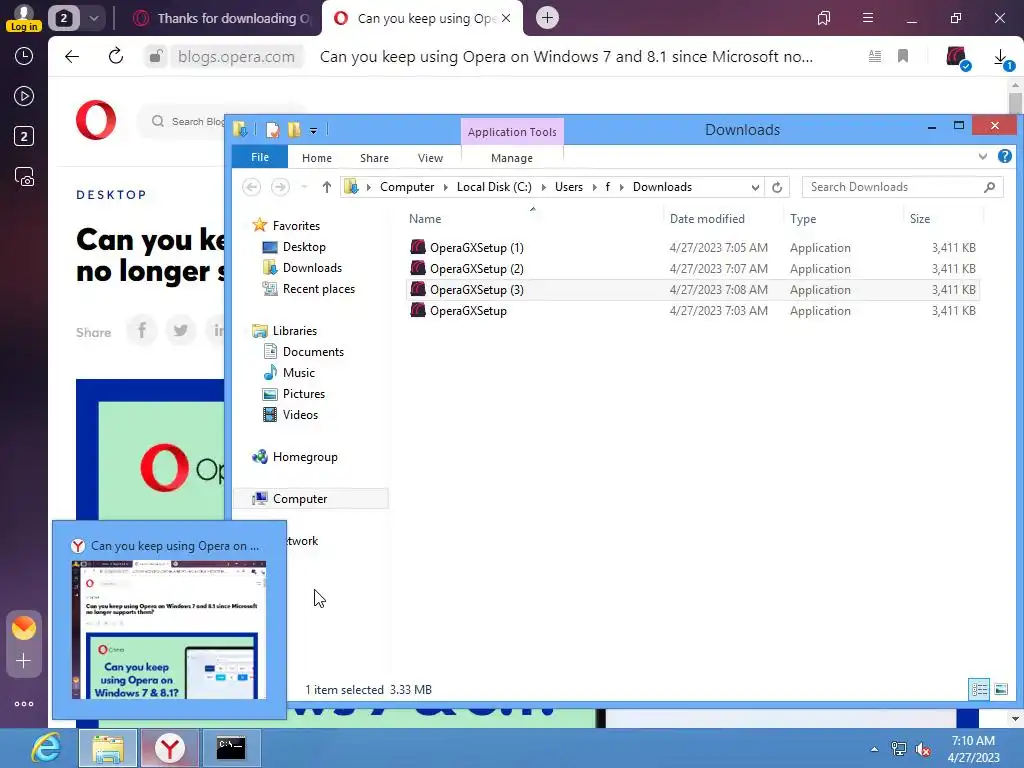Open Internet Explorer from the taskbar
1024x768 pixels.
tap(47, 748)
